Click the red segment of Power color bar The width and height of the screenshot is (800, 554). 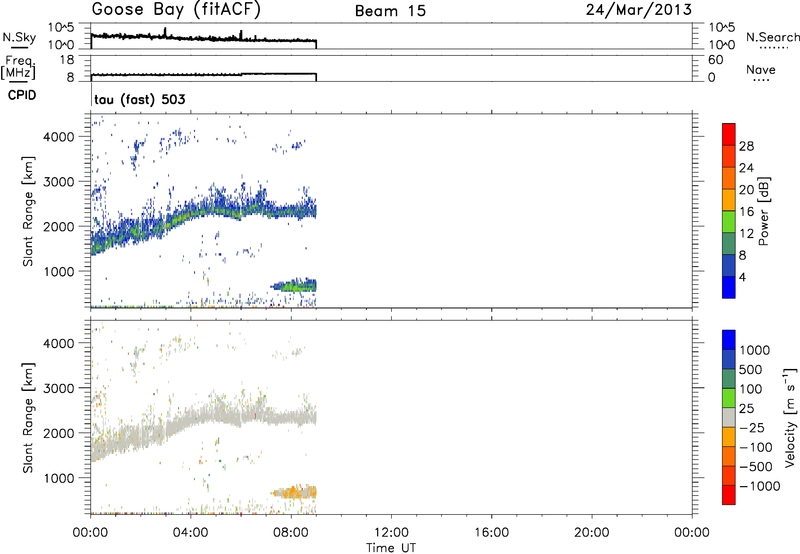pyautogui.click(x=729, y=134)
